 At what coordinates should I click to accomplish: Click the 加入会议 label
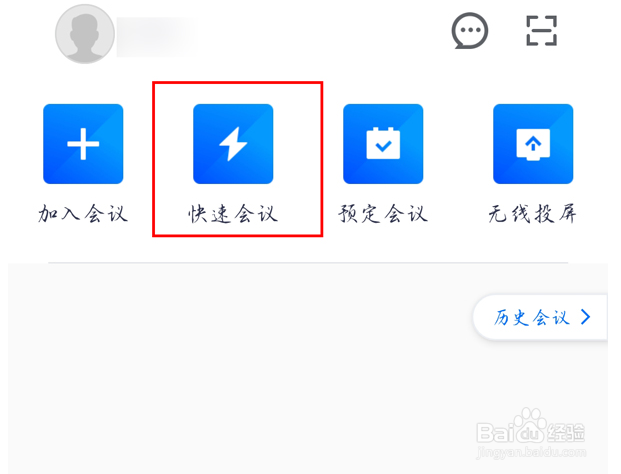83,214
